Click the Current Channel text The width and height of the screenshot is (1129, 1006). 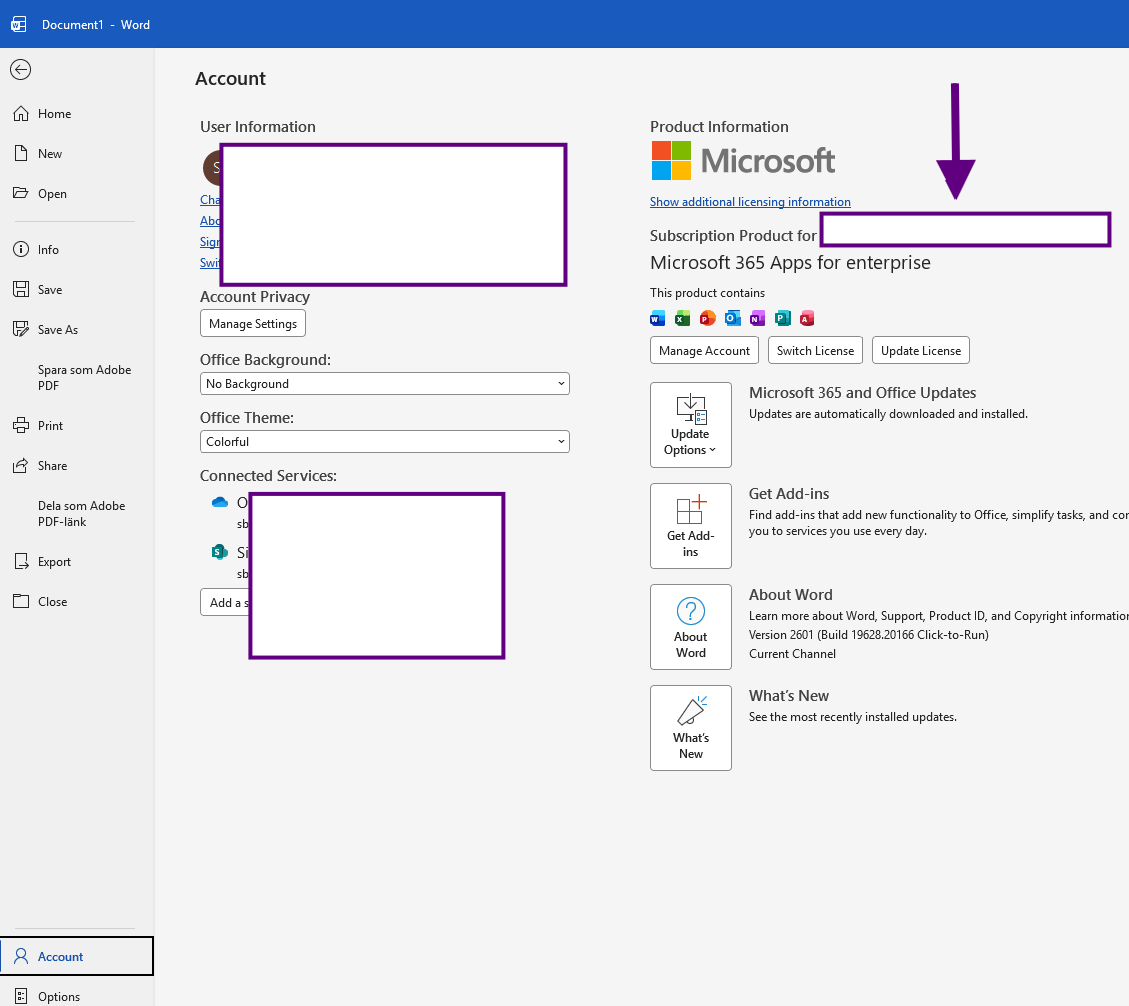tap(792, 654)
